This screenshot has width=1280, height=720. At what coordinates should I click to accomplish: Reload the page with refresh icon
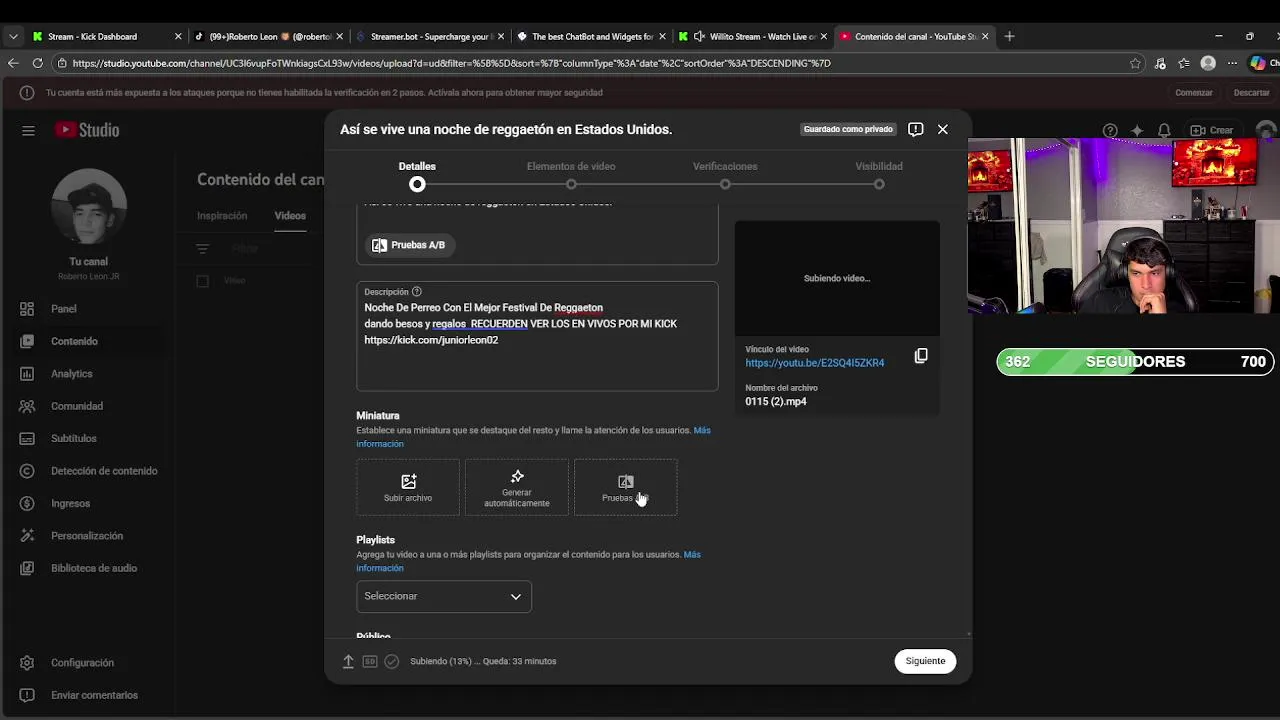click(37, 63)
